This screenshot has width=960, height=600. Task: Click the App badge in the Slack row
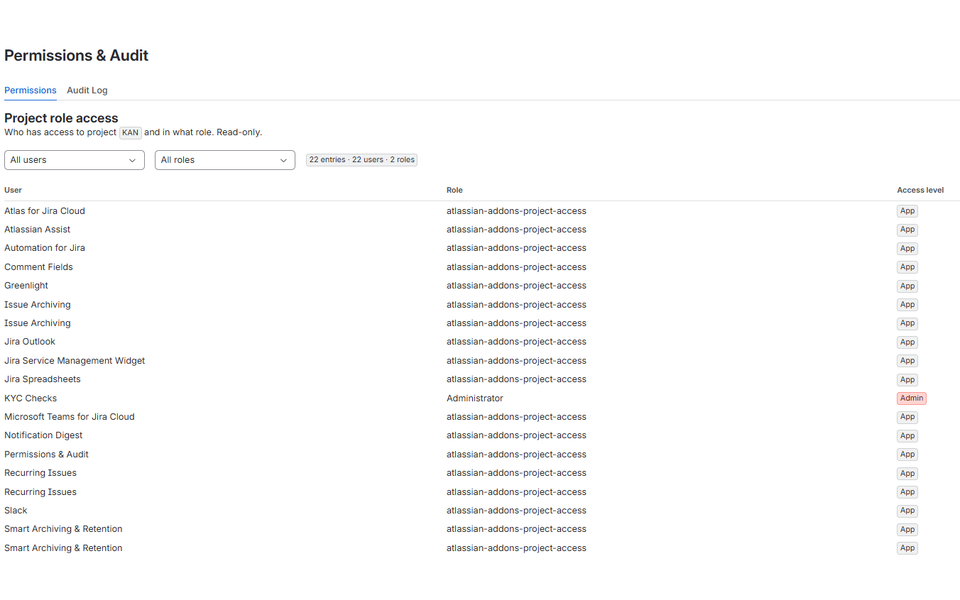(907, 510)
